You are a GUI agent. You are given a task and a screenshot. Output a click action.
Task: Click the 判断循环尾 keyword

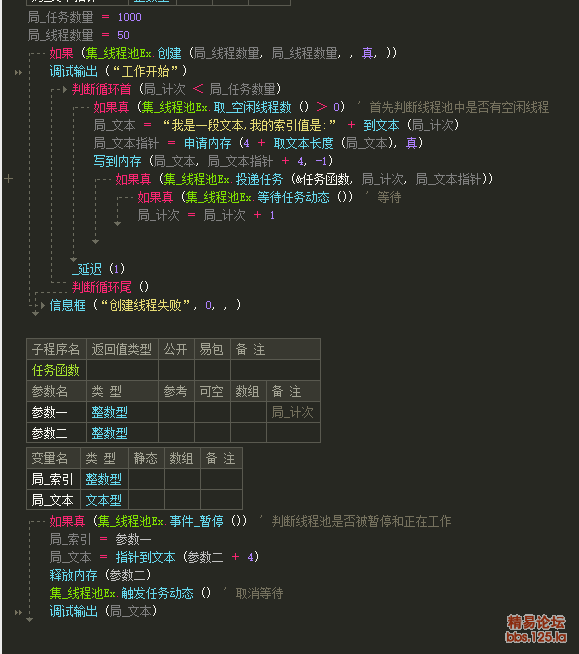click(101, 287)
